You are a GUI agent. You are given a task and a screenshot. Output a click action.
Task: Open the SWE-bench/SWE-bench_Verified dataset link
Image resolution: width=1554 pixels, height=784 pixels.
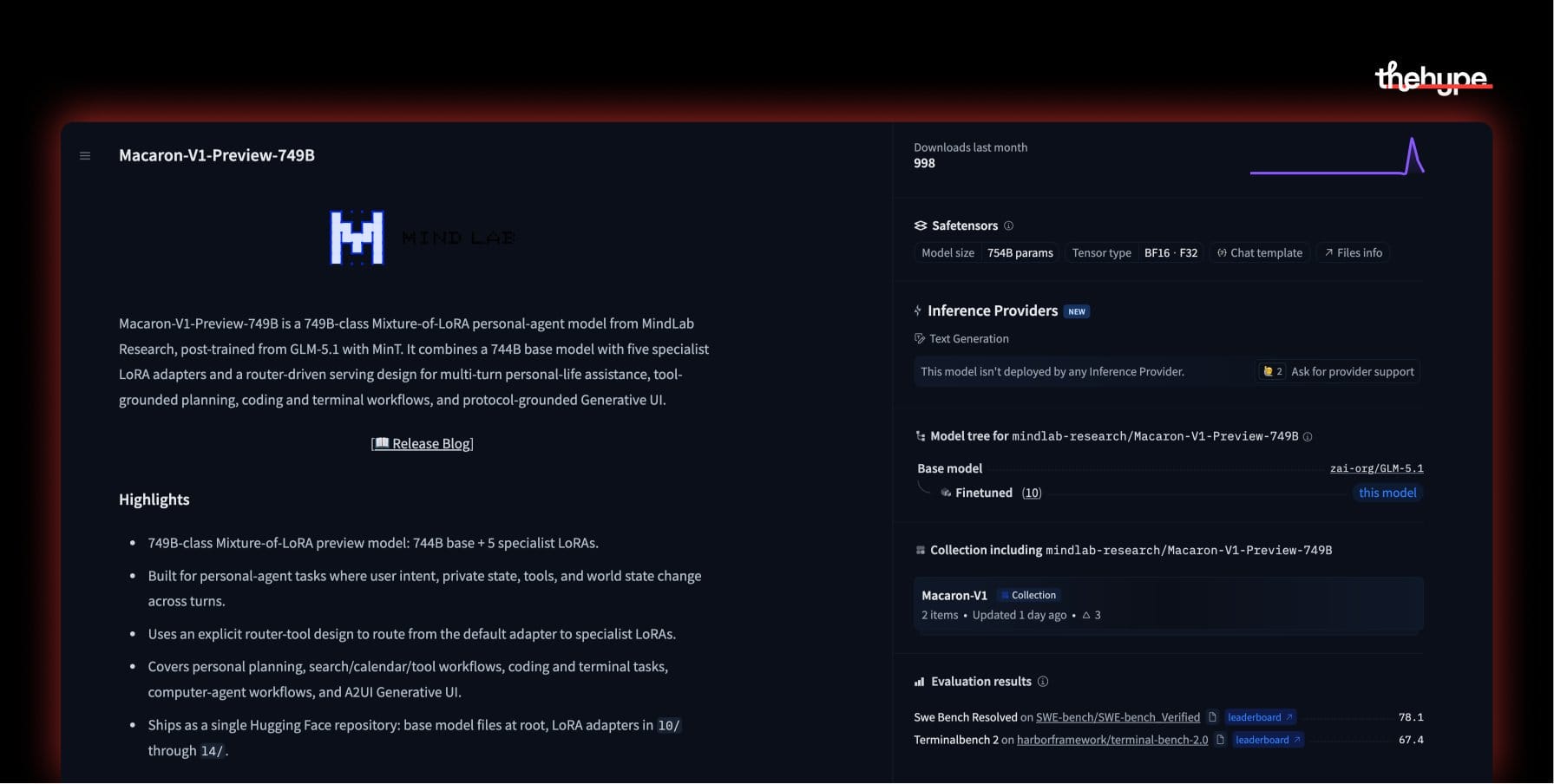click(x=1118, y=717)
